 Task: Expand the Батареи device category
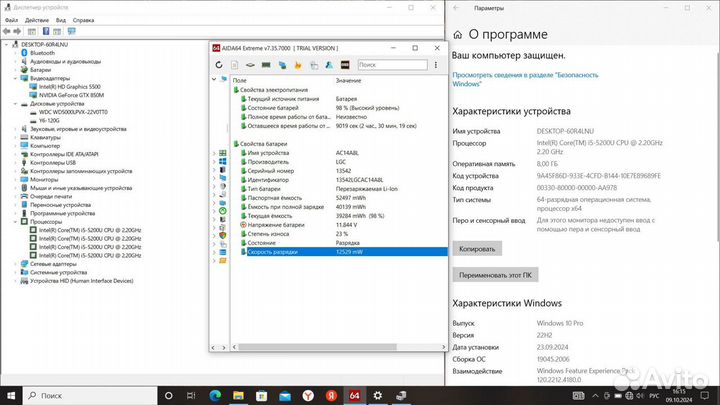point(15,70)
